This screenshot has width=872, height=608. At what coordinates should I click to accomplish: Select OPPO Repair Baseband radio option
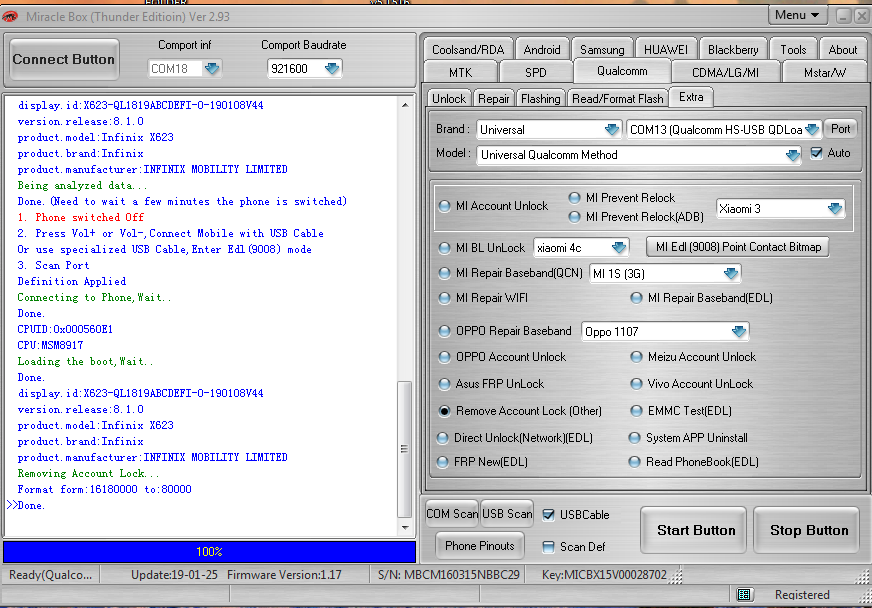[x=444, y=331]
